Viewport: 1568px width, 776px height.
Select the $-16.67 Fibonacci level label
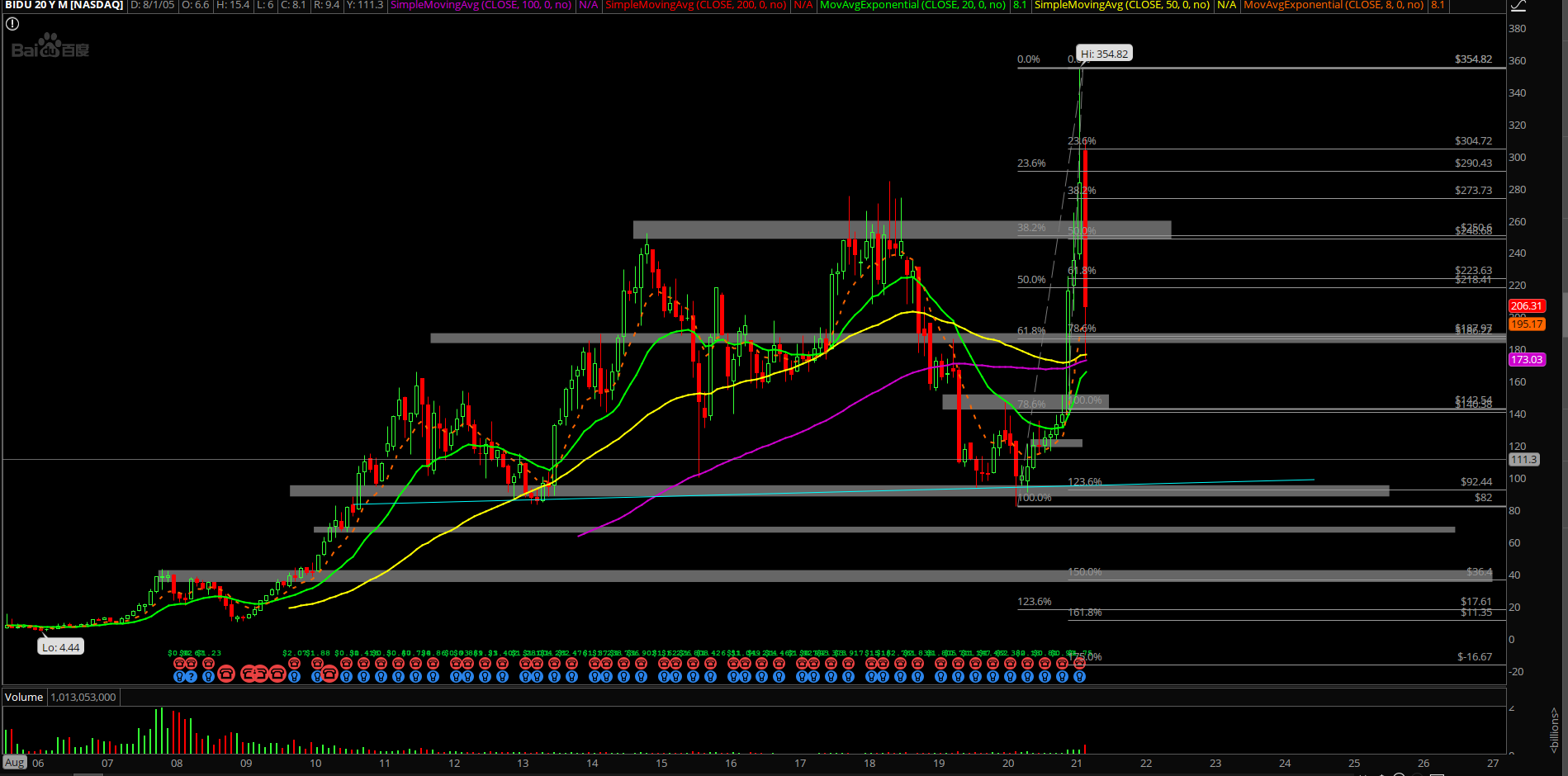(x=1475, y=657)
